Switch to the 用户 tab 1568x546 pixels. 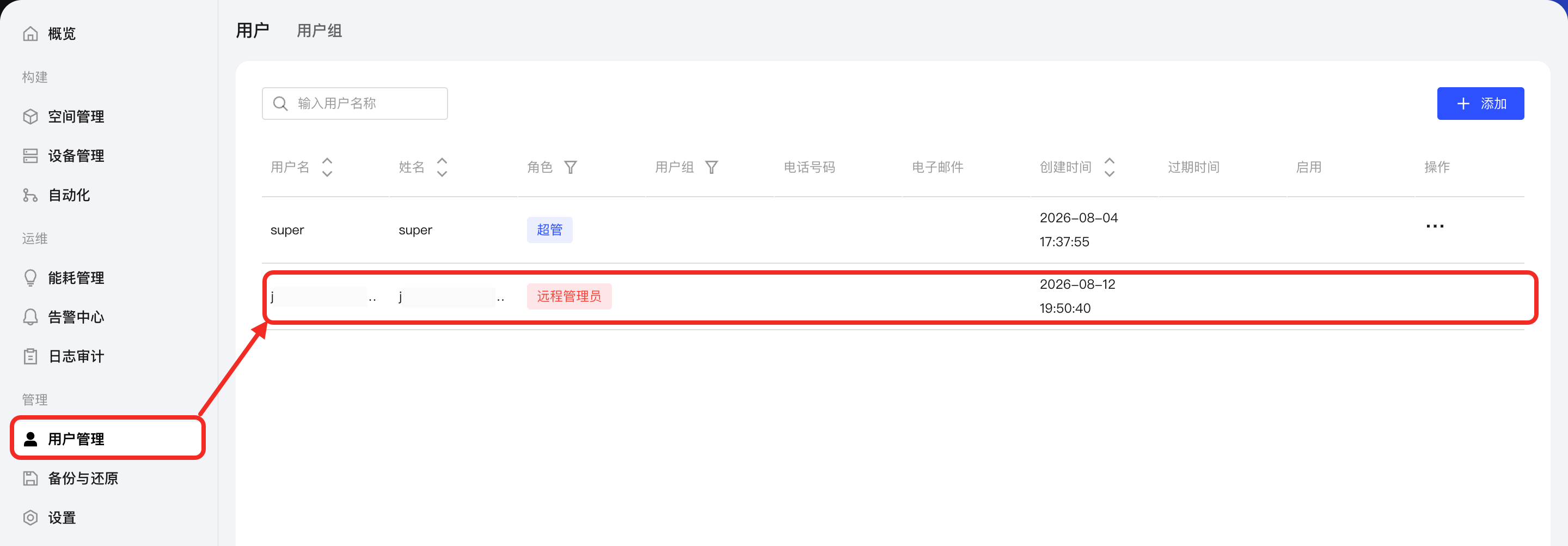(253, 31)
